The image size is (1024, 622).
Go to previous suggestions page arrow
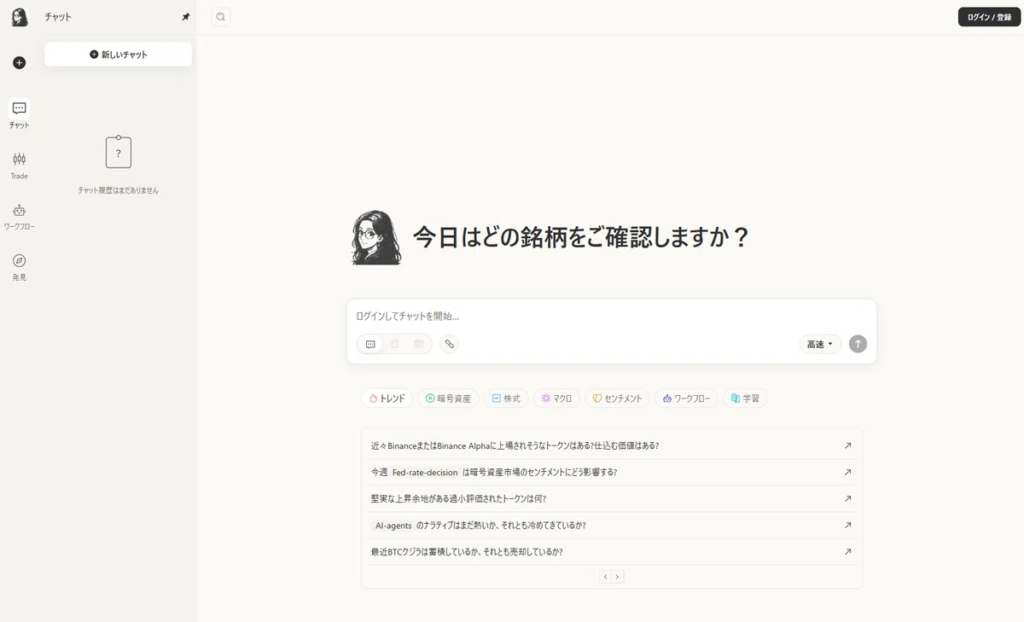point(605,577)
